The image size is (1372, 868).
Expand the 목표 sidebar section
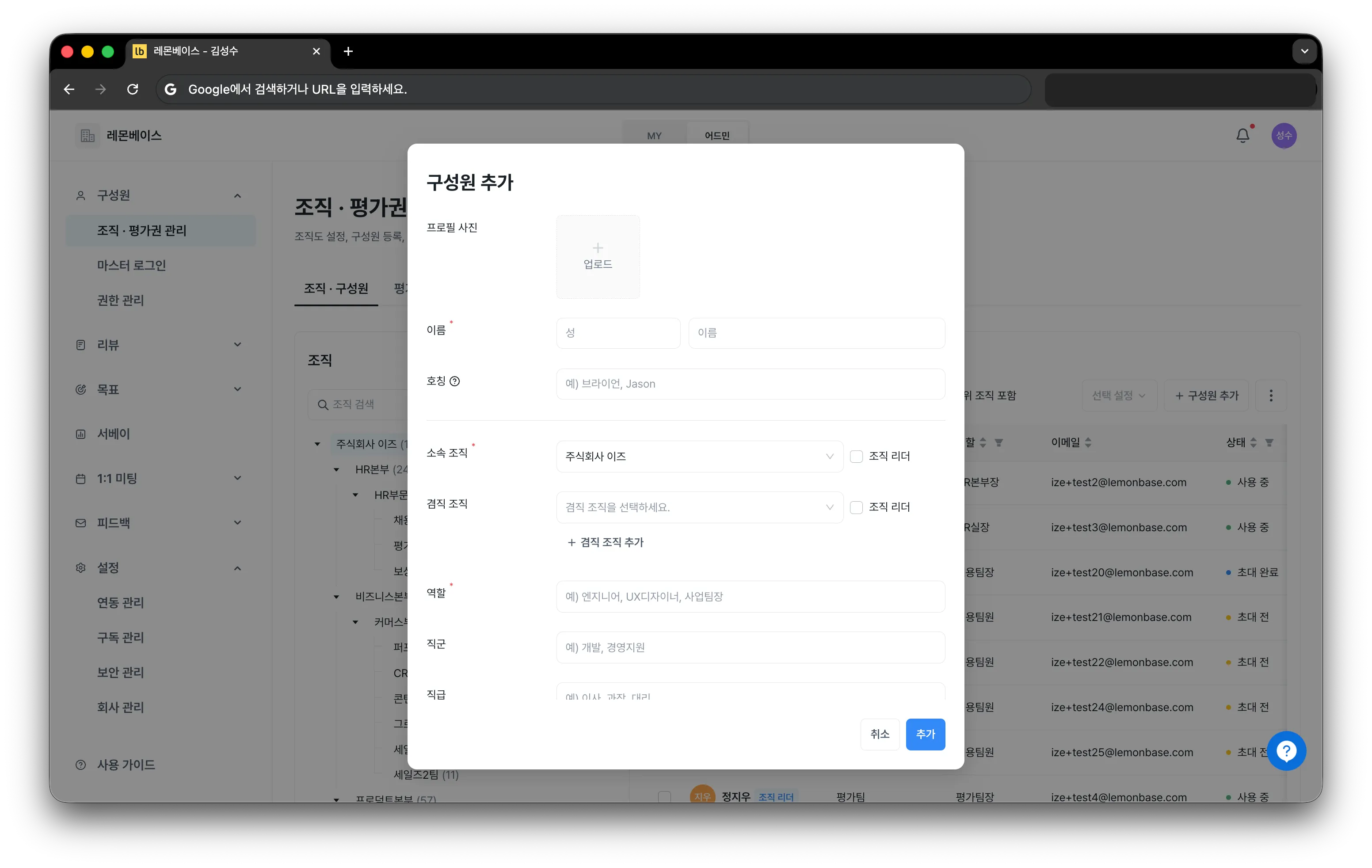coord(238,389)
